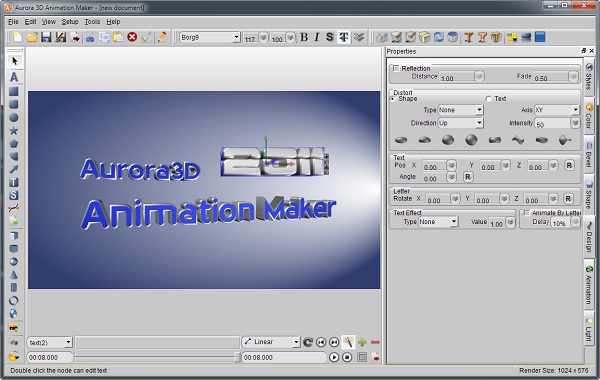Switch to the Bevel side tab
This screenshot has width=600, height=380.
[589, 155]
